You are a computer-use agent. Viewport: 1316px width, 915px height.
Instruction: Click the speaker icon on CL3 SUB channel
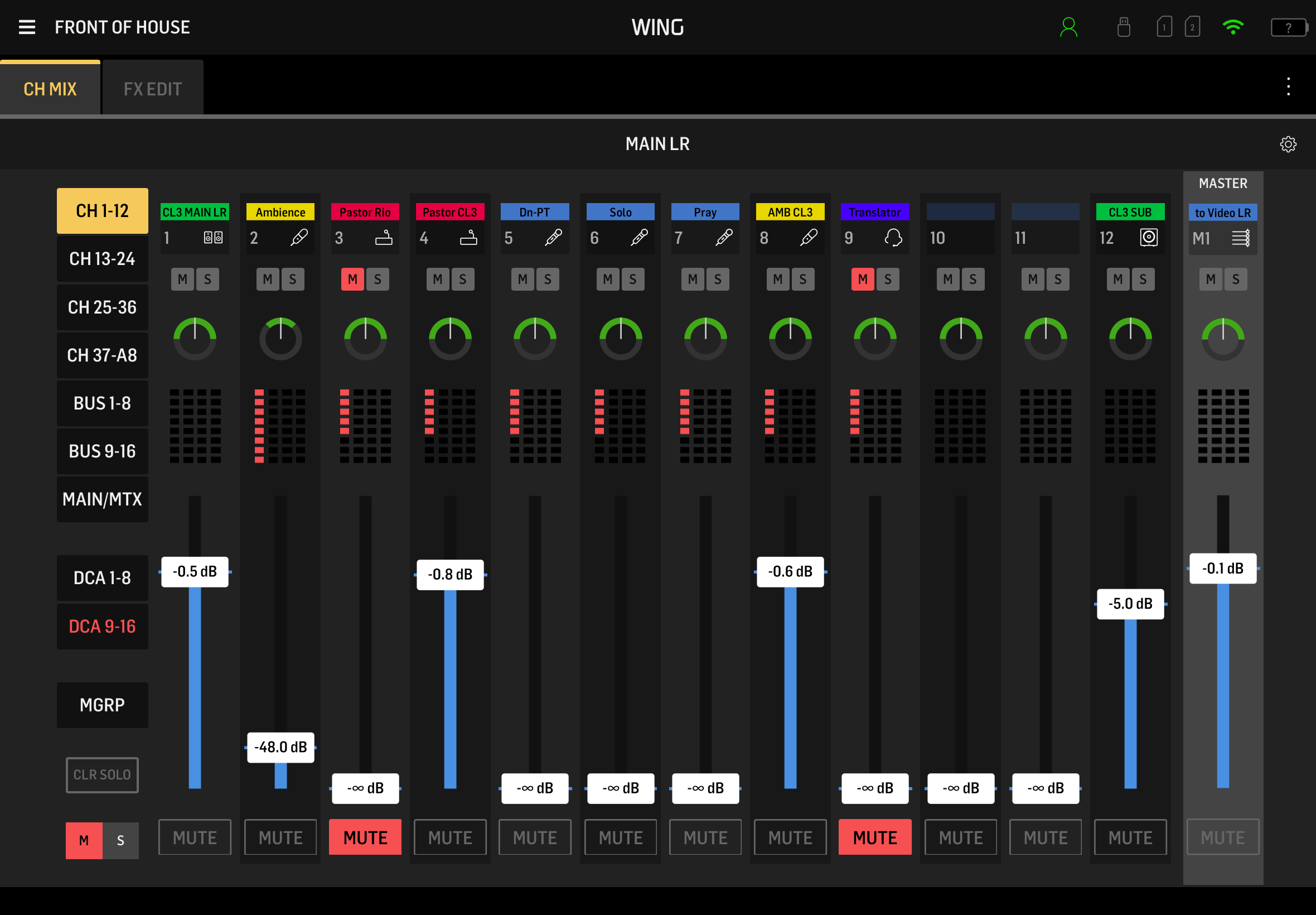point(1148,237)
